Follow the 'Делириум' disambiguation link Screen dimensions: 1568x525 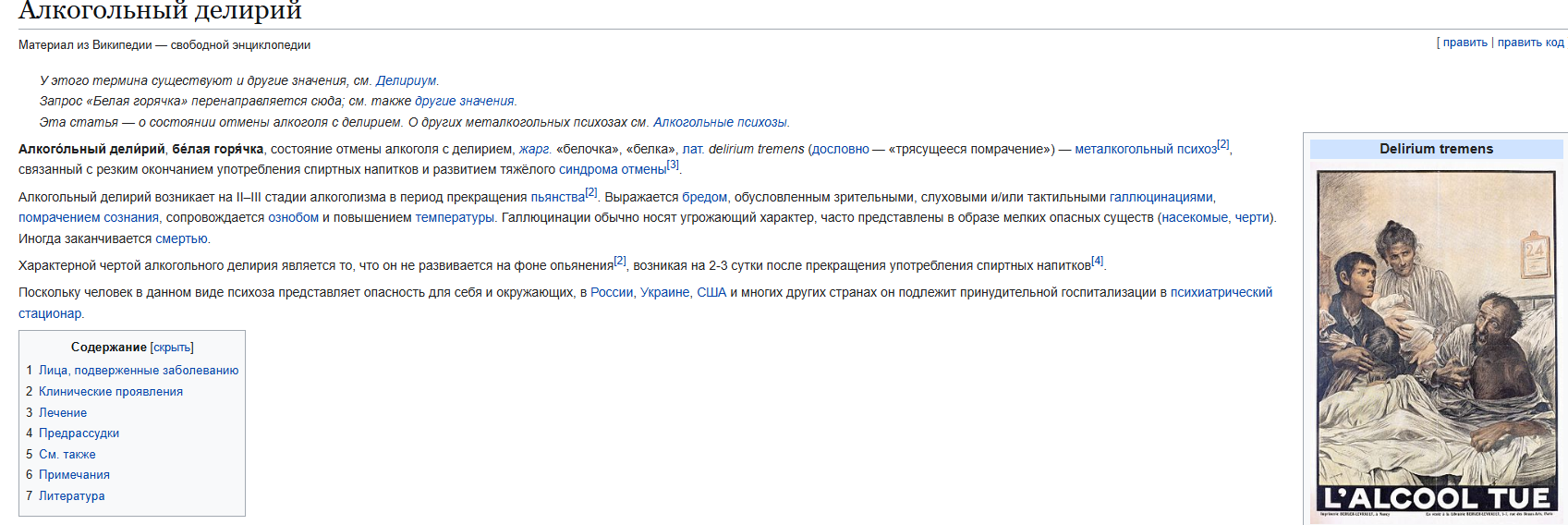pyautogui.click(x=407, y=81)
